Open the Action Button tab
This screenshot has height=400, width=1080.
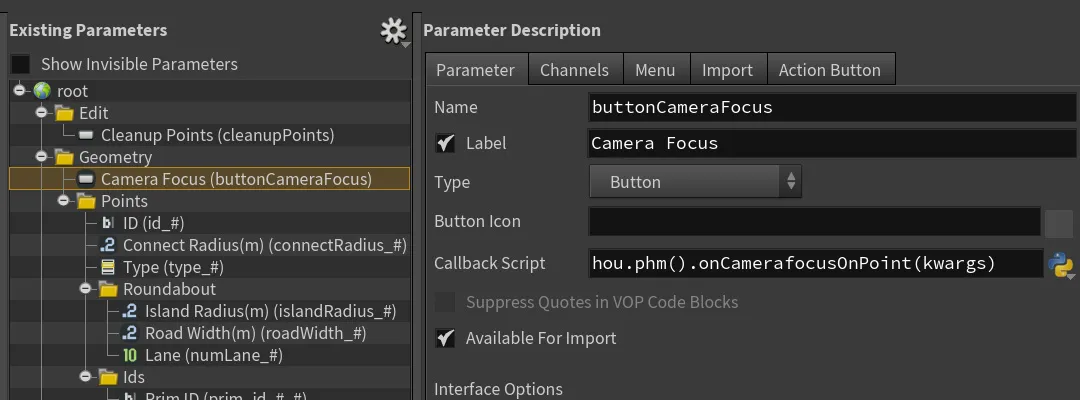830,70
